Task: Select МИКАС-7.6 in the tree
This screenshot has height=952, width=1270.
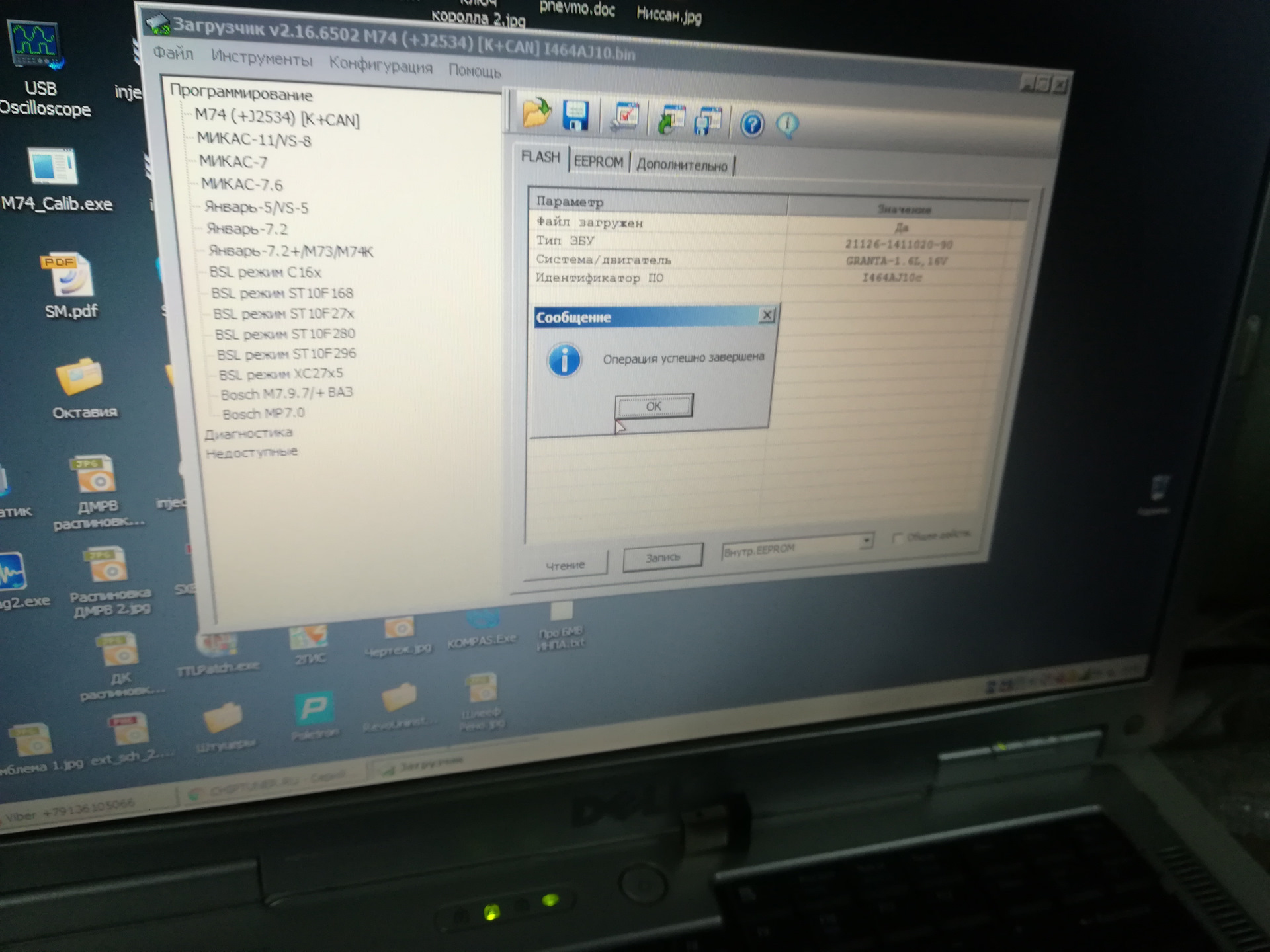Action: [x=241, y=184]
